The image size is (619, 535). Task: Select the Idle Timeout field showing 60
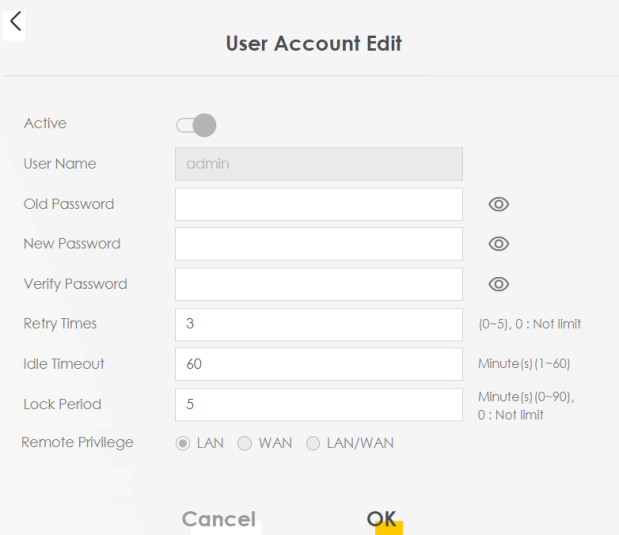coord(318,364)
